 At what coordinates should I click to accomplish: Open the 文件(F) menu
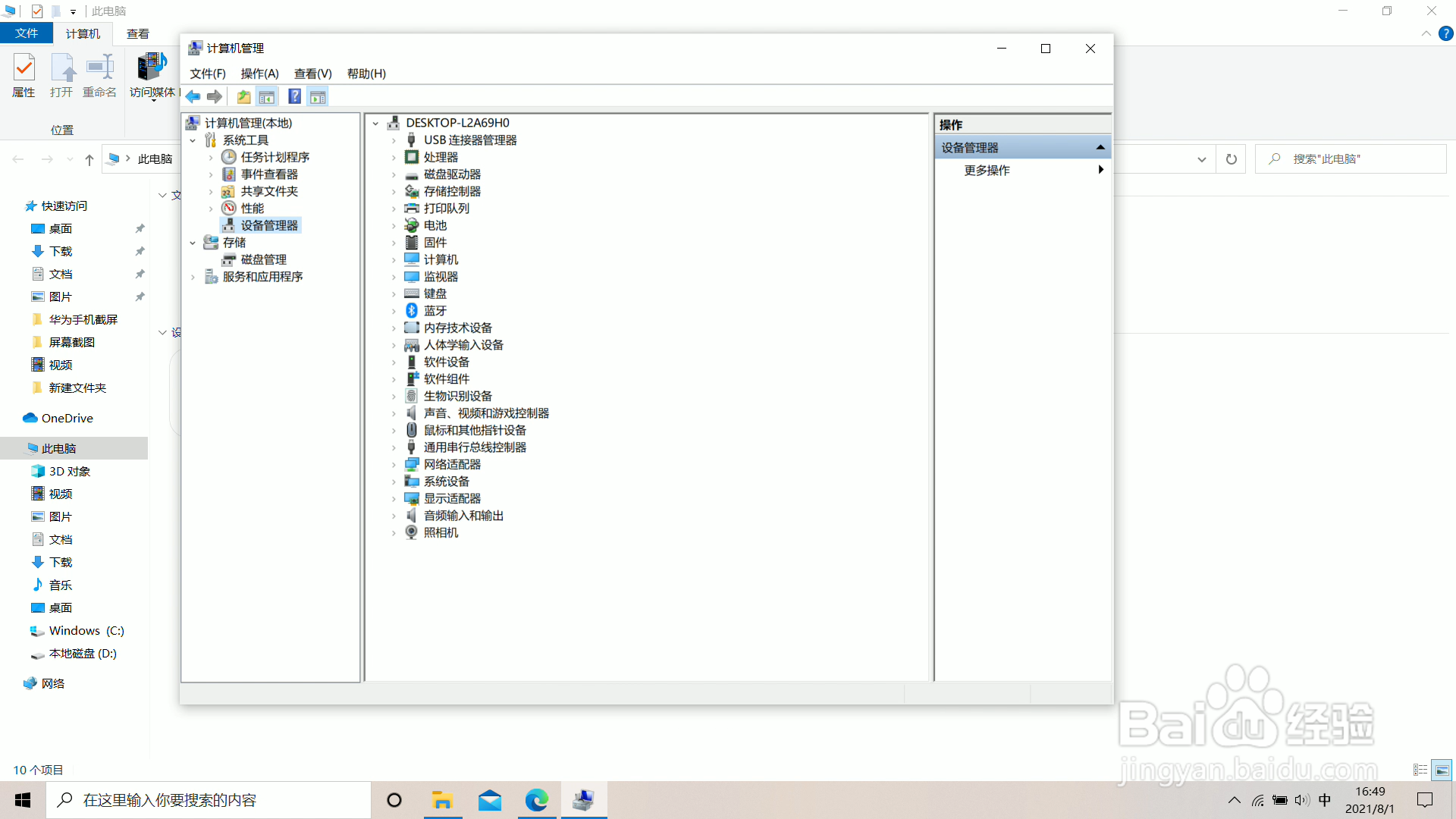(208, 74)
